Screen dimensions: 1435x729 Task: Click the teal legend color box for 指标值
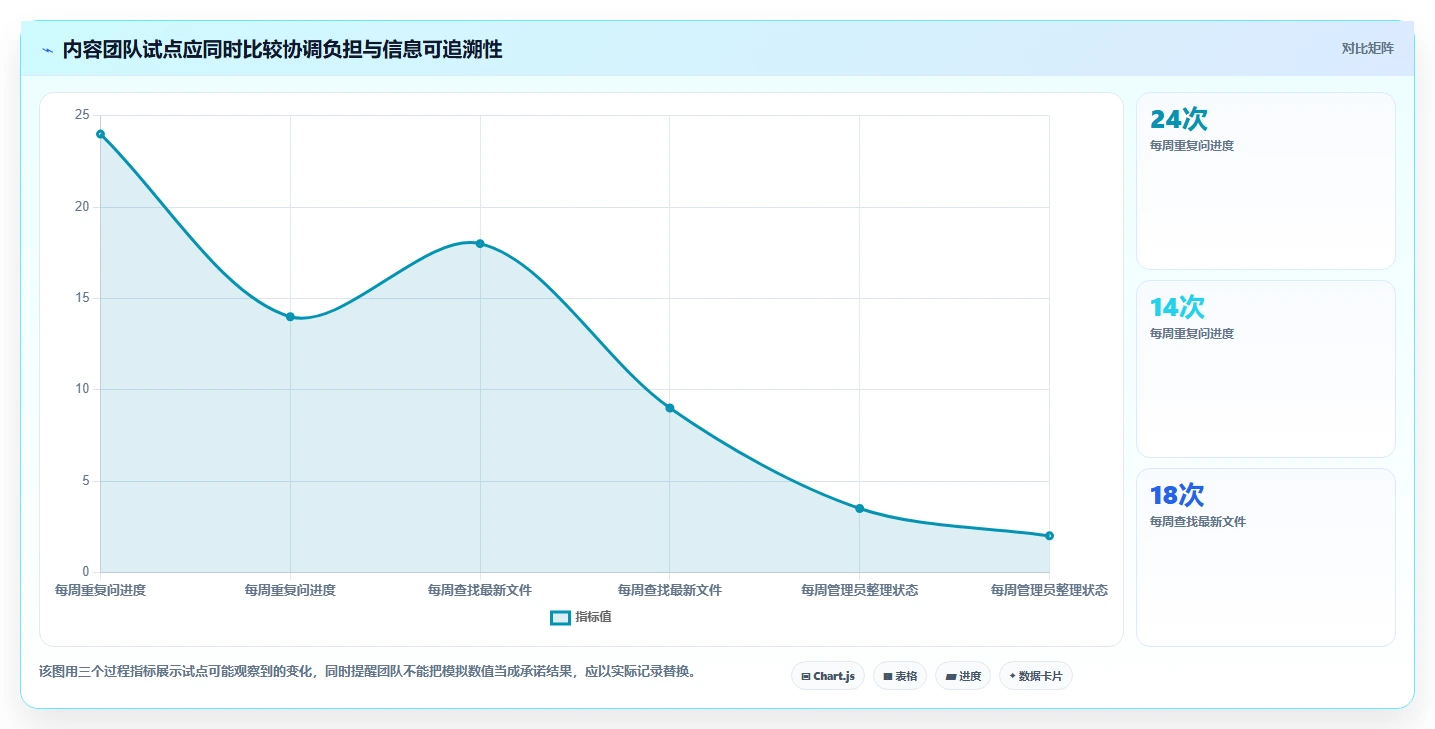click(x=560, y=618)
